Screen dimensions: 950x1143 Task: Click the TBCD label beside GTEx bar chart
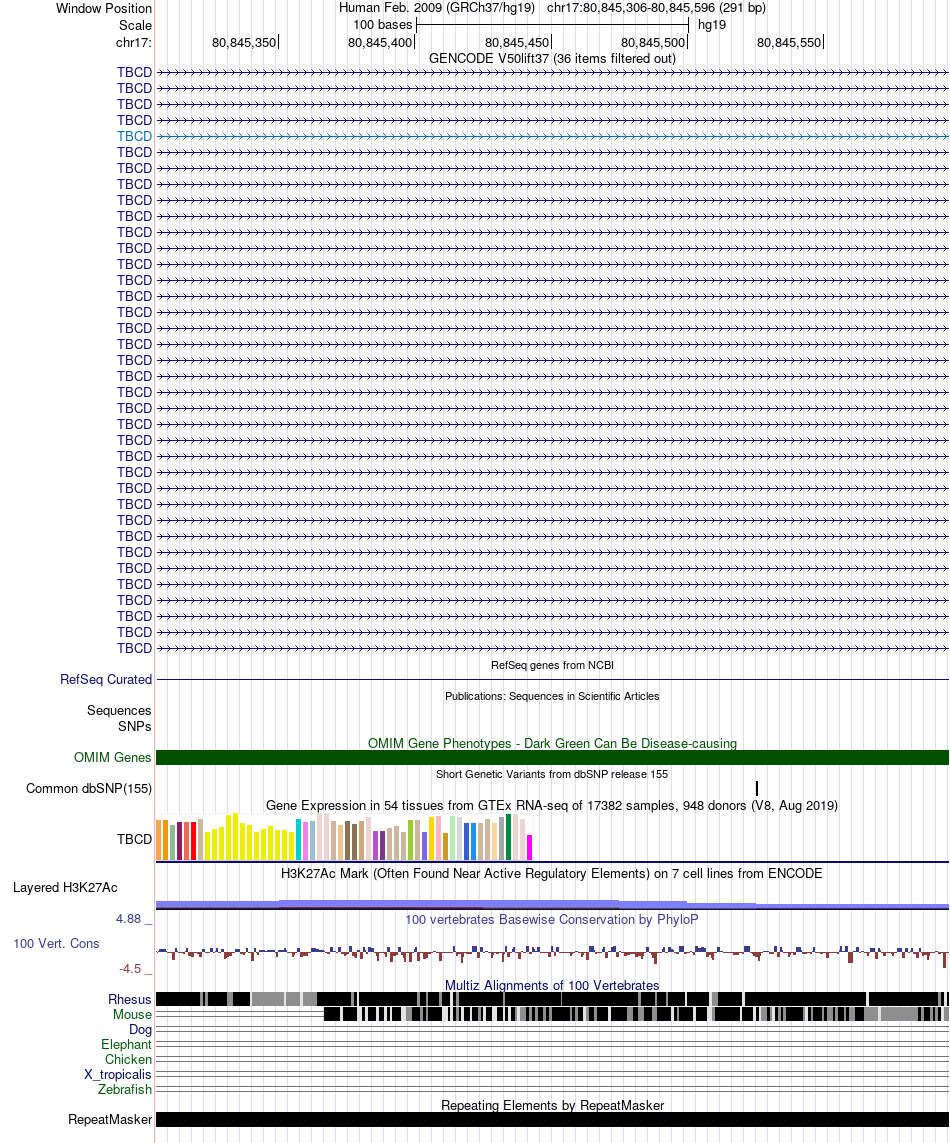click(x=134, y=840)
